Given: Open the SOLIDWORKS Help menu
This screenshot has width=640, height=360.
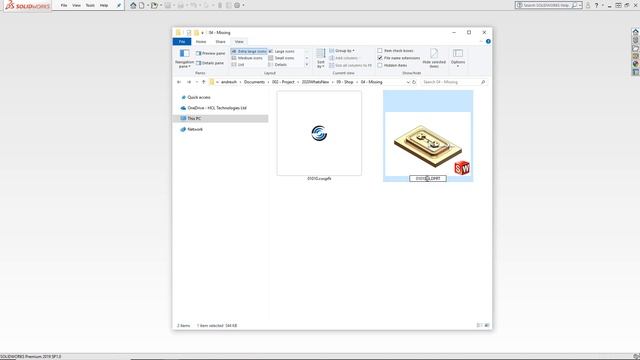Looking at the screenshot, I should pos(104,5).
